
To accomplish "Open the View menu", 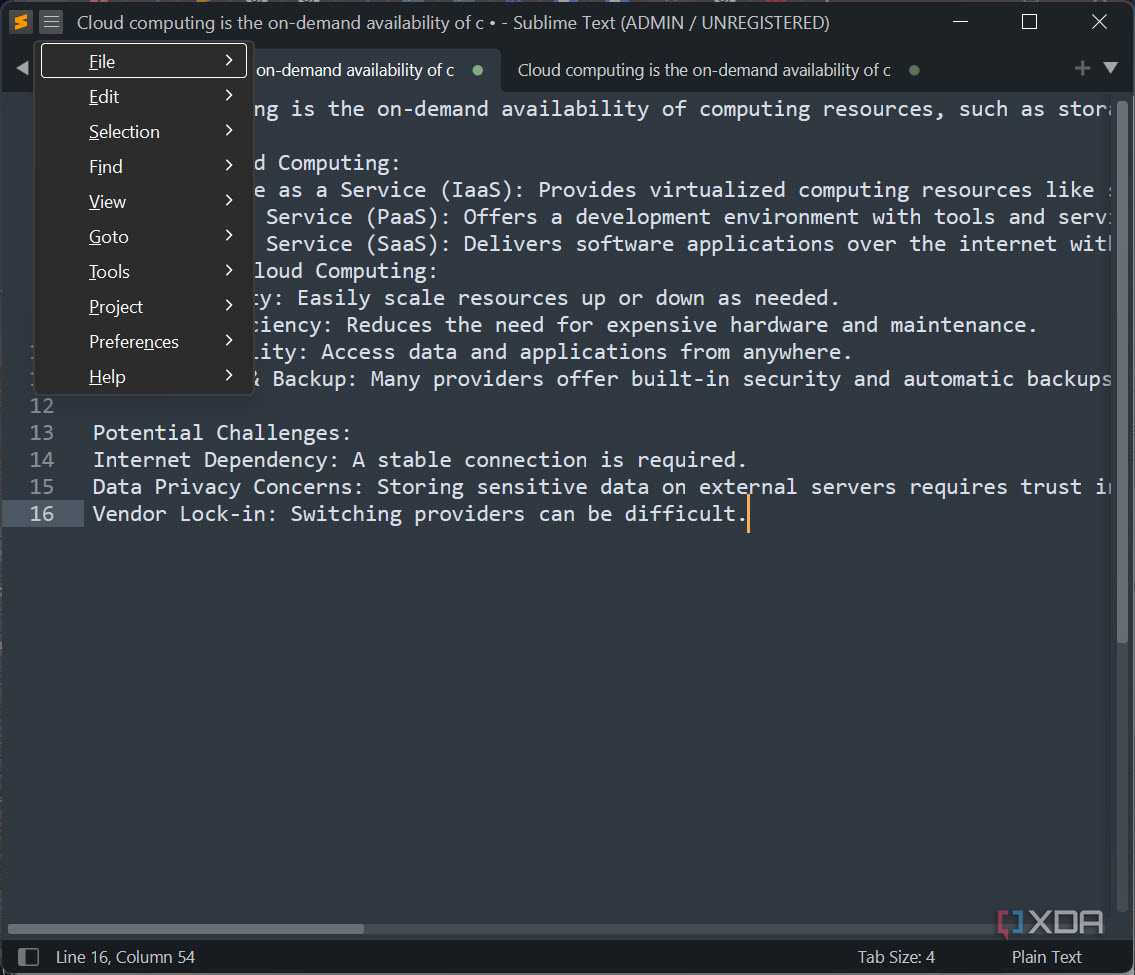I will click(143, 201).
